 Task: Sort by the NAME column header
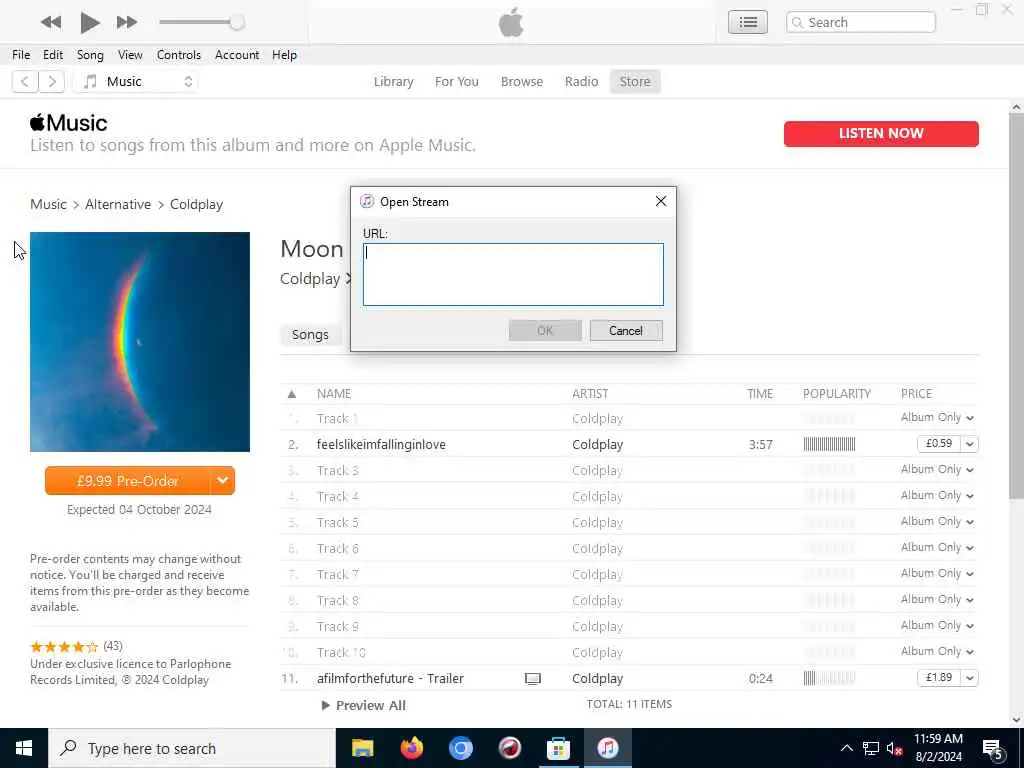pyautogui.click(x=334, y=394)
